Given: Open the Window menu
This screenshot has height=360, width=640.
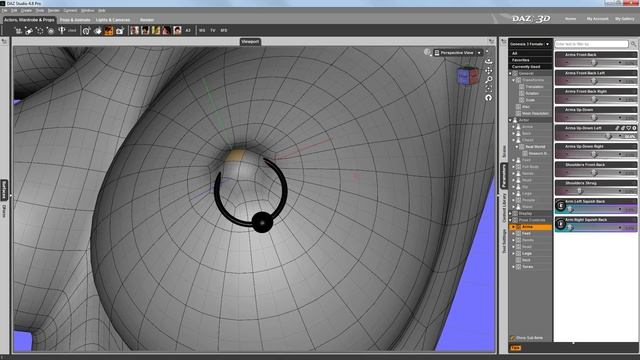Looking at the screenshot, I should tap(87, 10).
